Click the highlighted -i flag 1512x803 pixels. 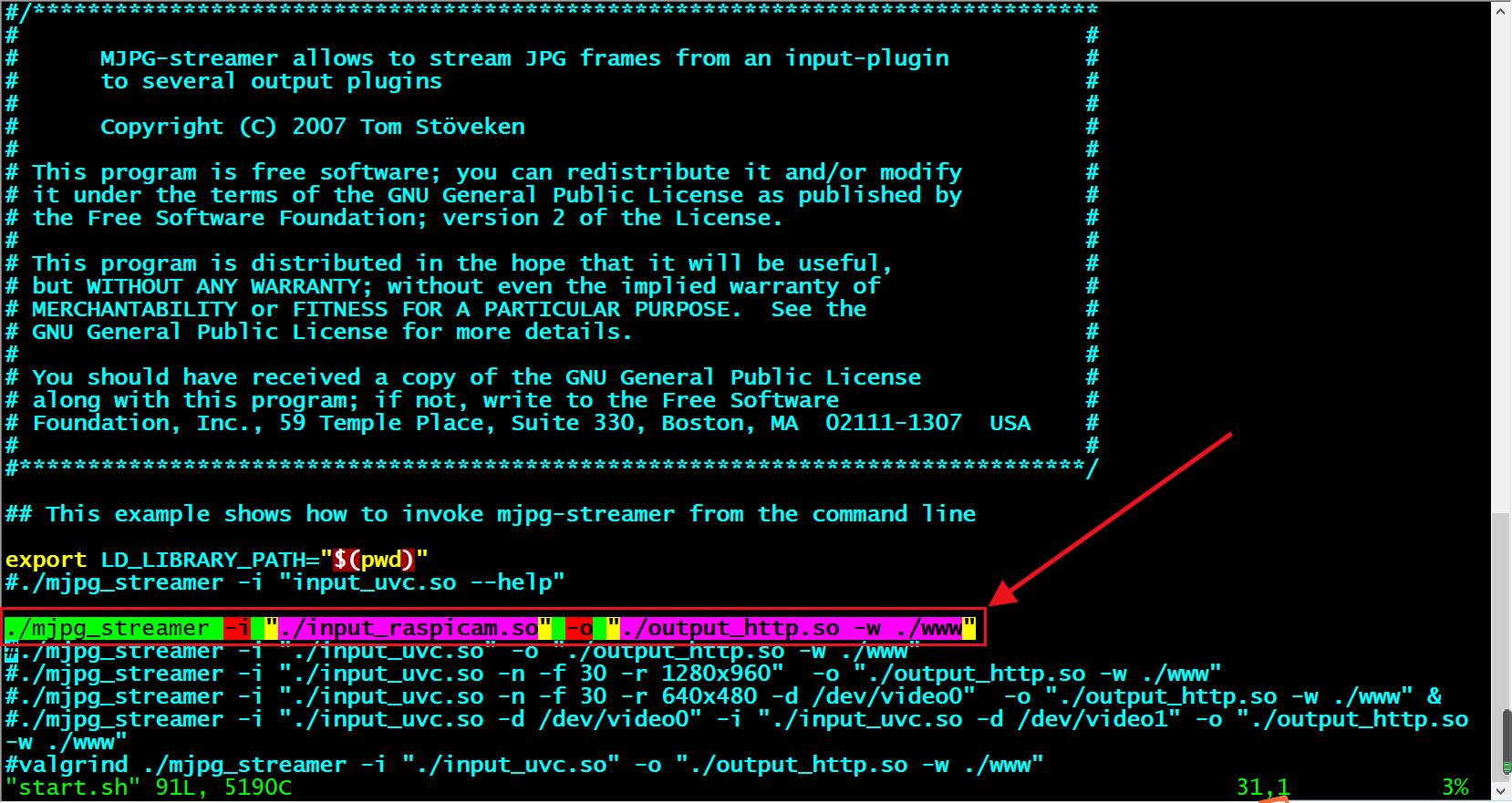point(237,628)
